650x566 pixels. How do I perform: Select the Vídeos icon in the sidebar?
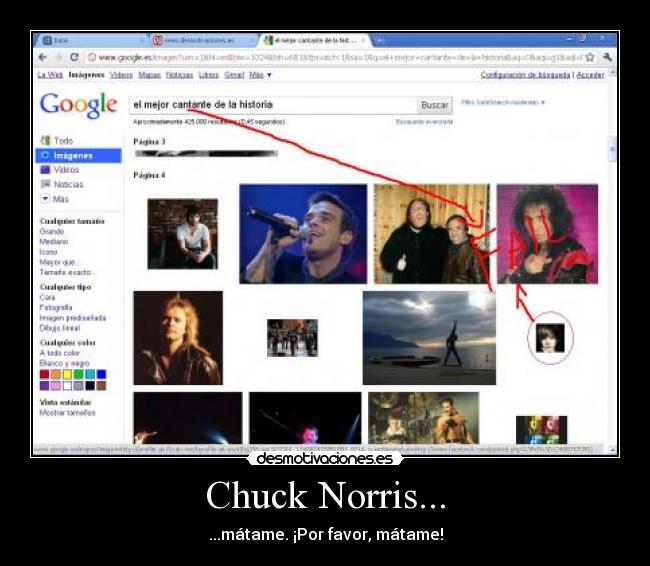[45, 170]
